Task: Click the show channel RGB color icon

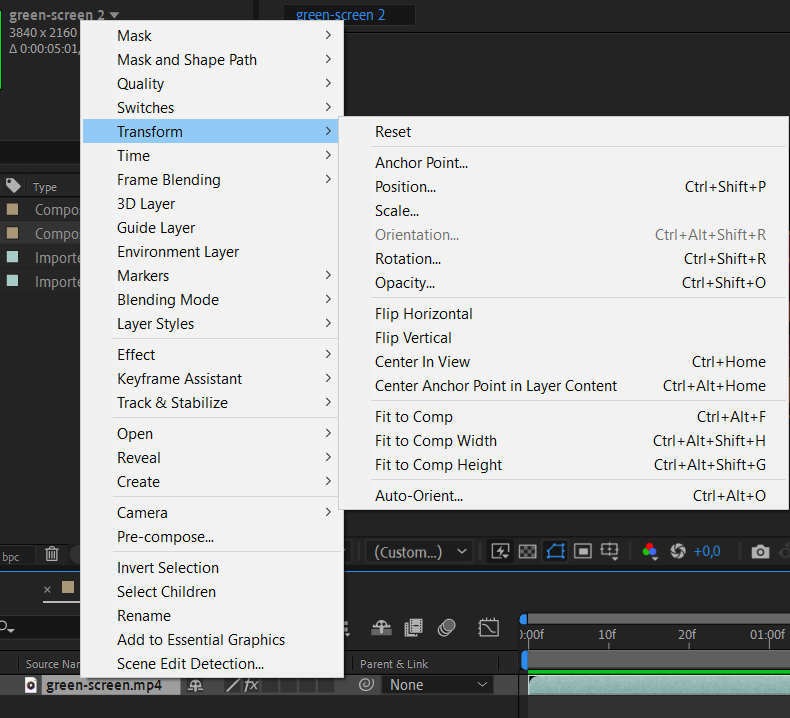Action: click(649, 551)
